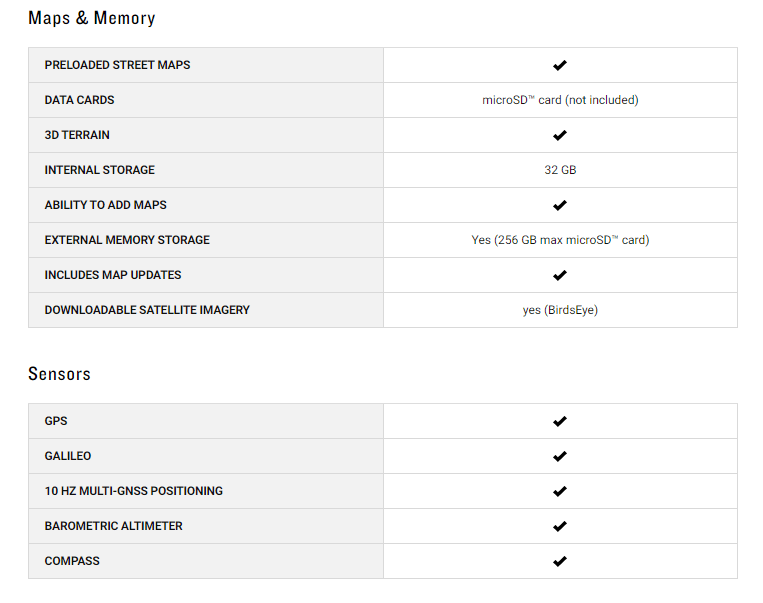This screenshot has width=763, height=603.
Task: Click the Preloaded Street Maps checkmark icon
Action: [560, 65]
